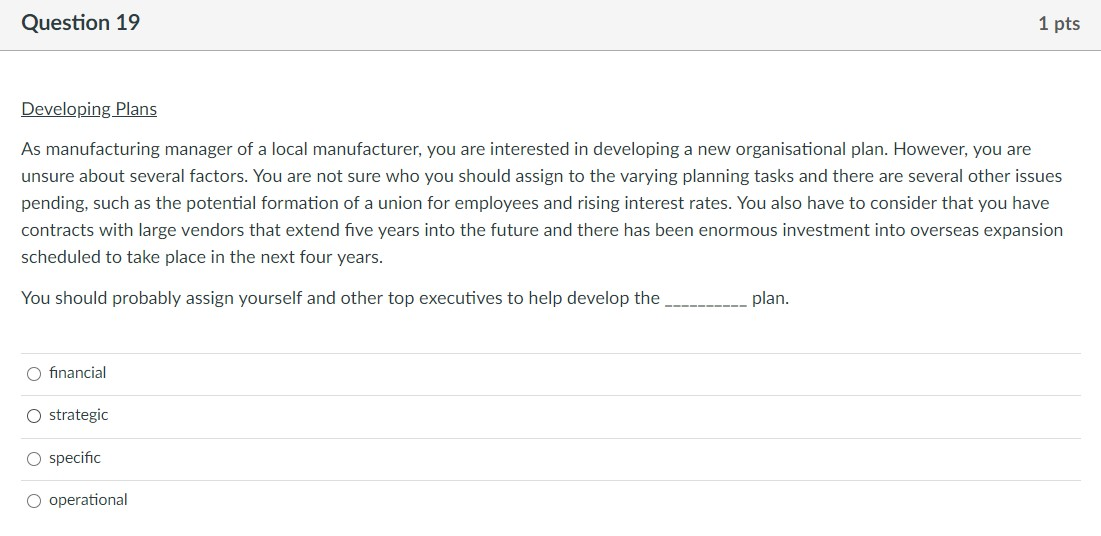Click the 'operational' answer label text
This screenshot has height=536, width=1101.
pos(88,500)
